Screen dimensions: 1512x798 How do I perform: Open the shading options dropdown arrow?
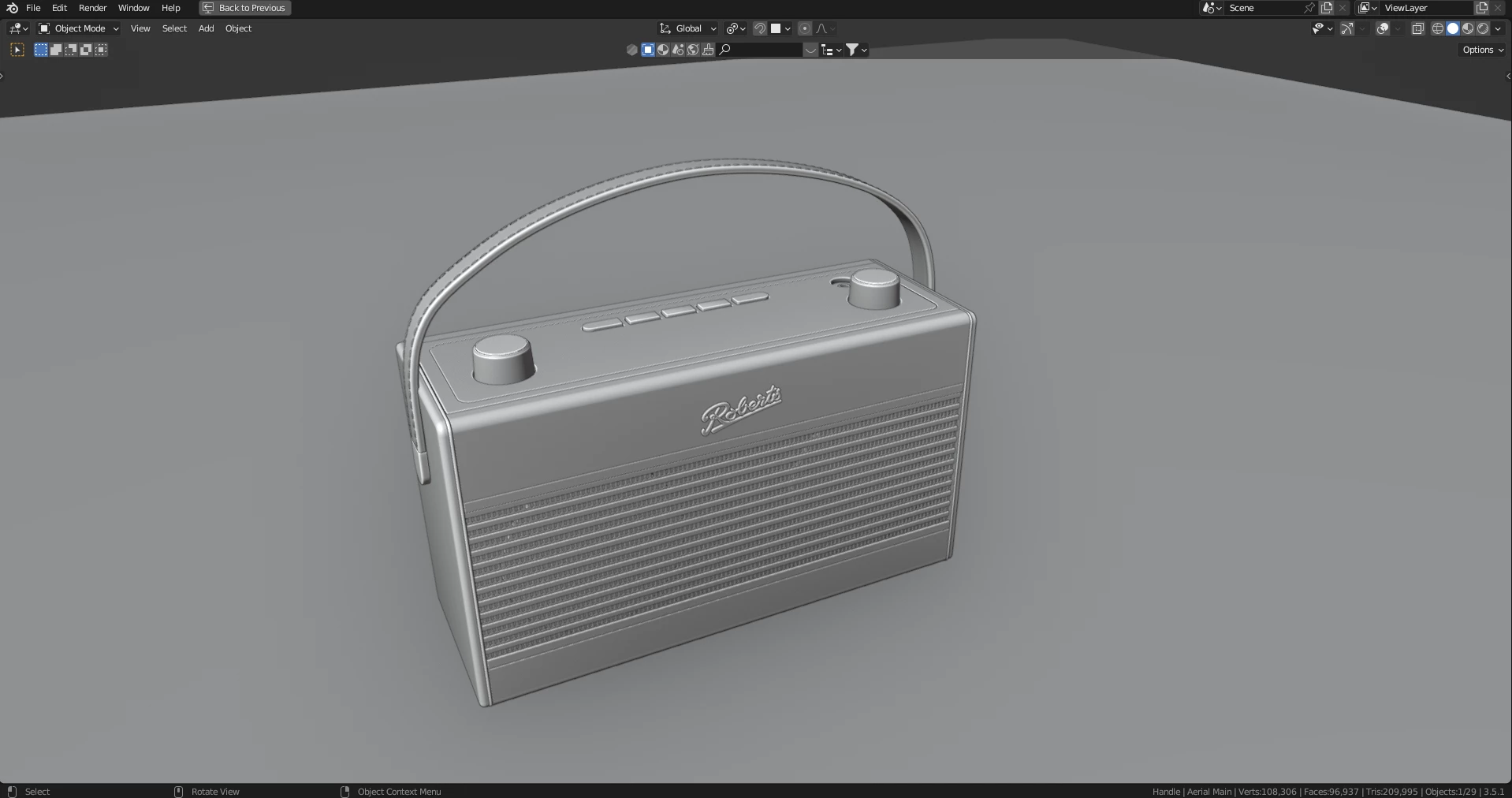(x=1498, y=28)
